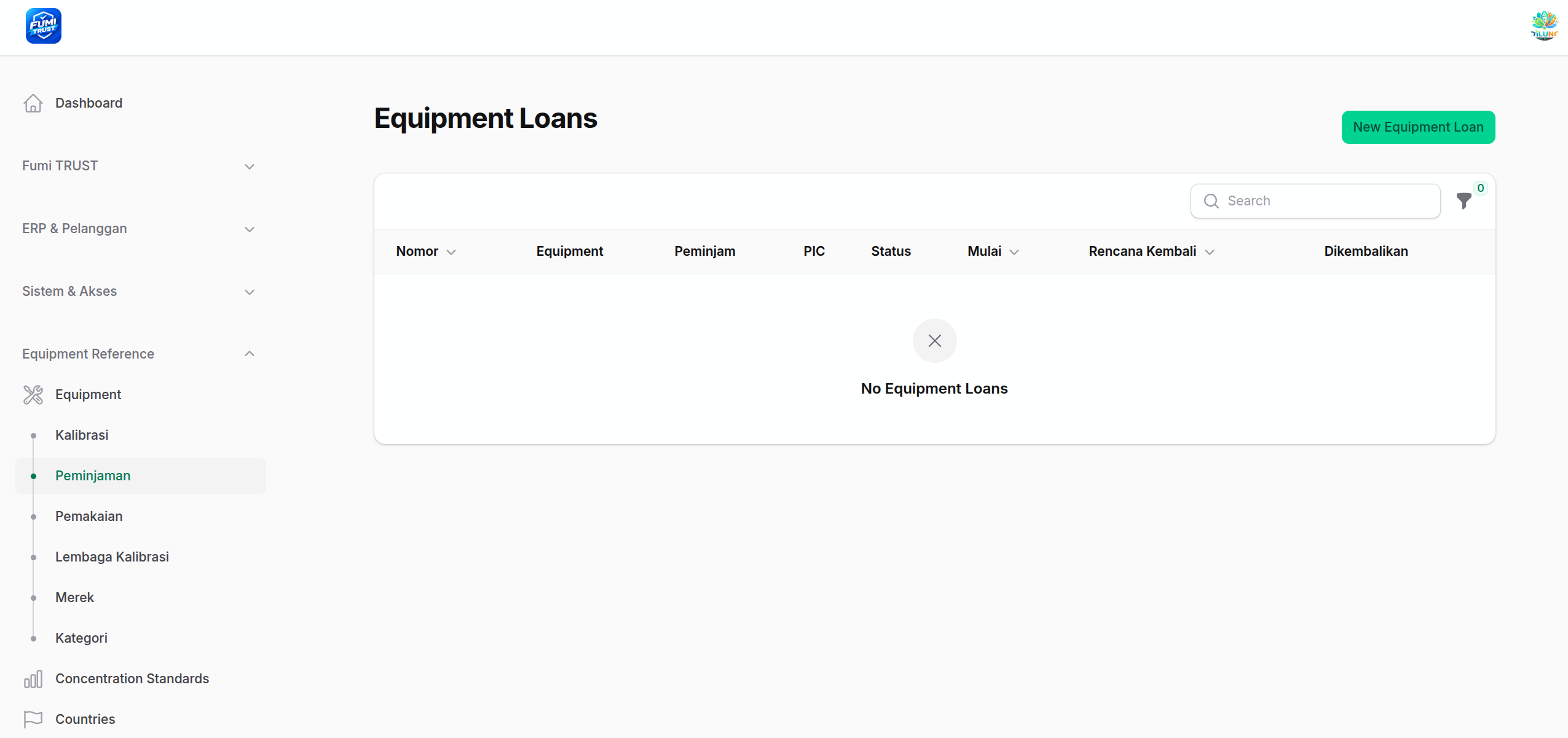Select the Peminjaman menu item

click(140, 476)
